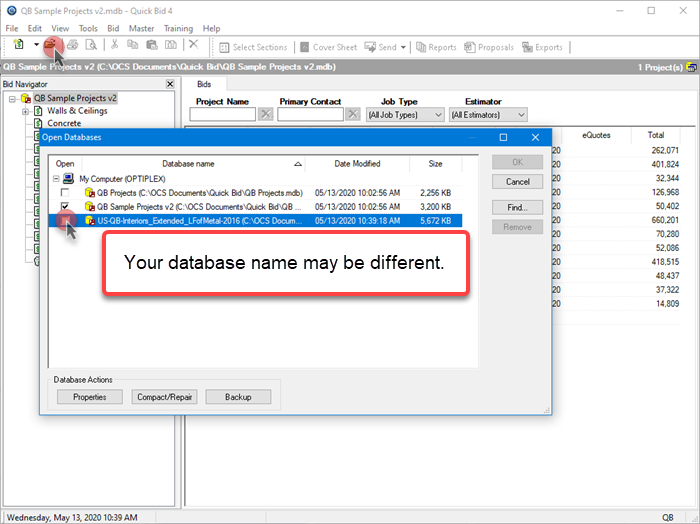Screen dimensions: 700x524
Task: Click the Copy toolbar icon
Action: coord(133,44)
